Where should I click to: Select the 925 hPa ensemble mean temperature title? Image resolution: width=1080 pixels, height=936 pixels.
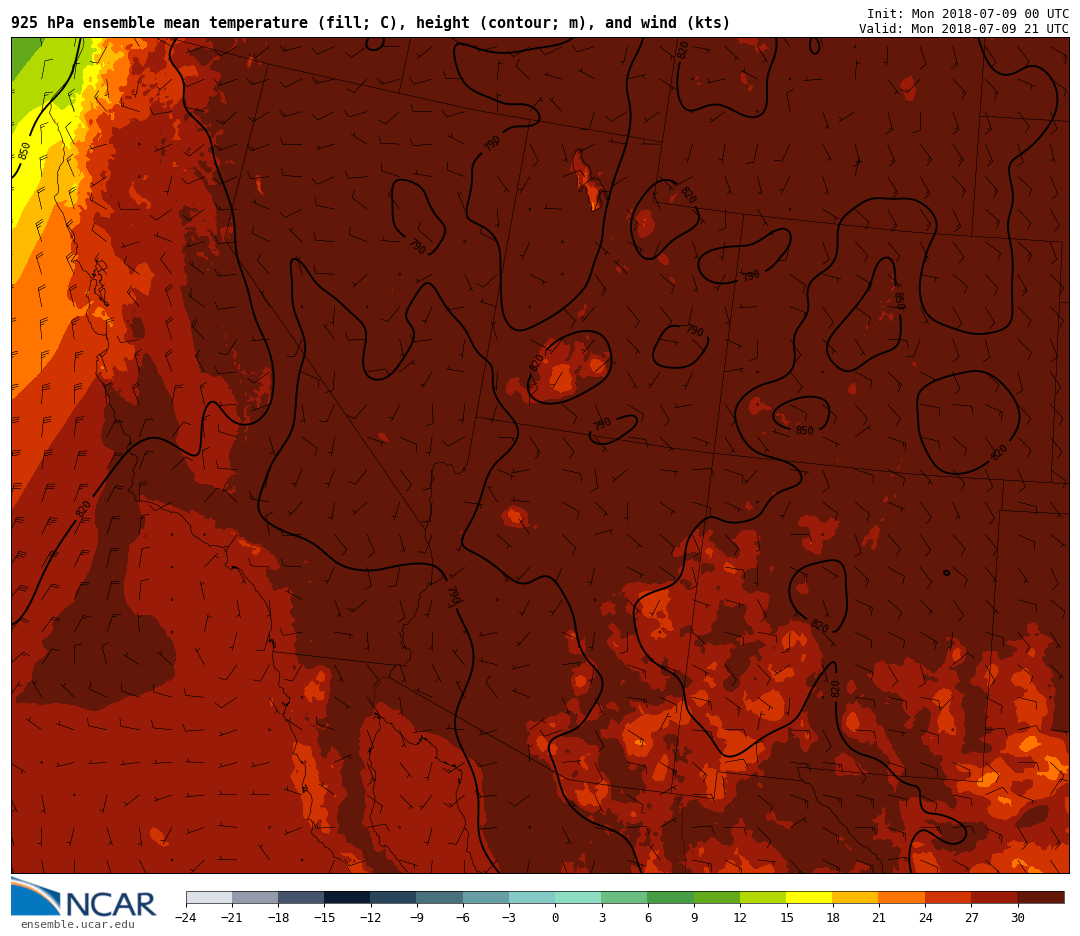[x=371, y=23]
